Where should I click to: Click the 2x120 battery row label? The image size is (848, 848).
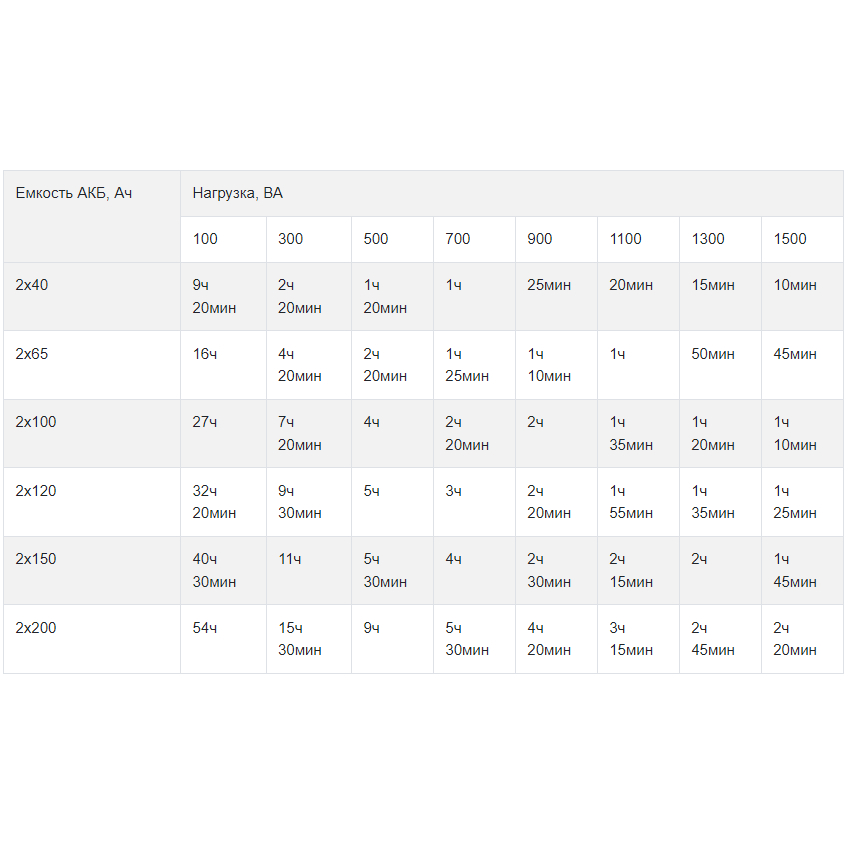tap(92, 502)
